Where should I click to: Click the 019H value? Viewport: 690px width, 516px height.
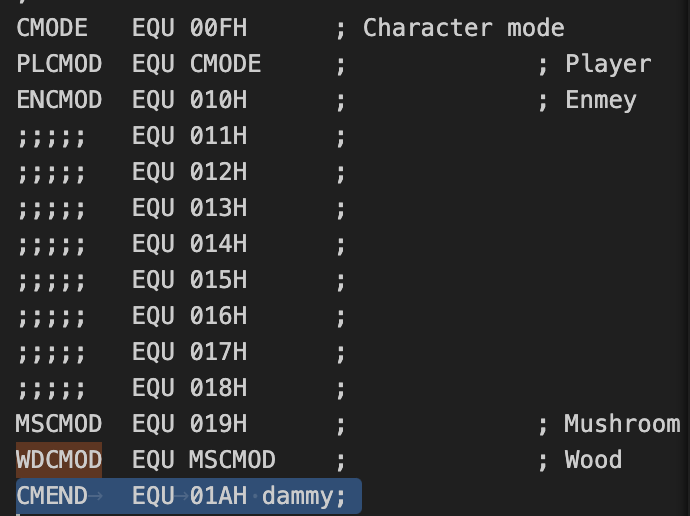[x=218, y=424]
